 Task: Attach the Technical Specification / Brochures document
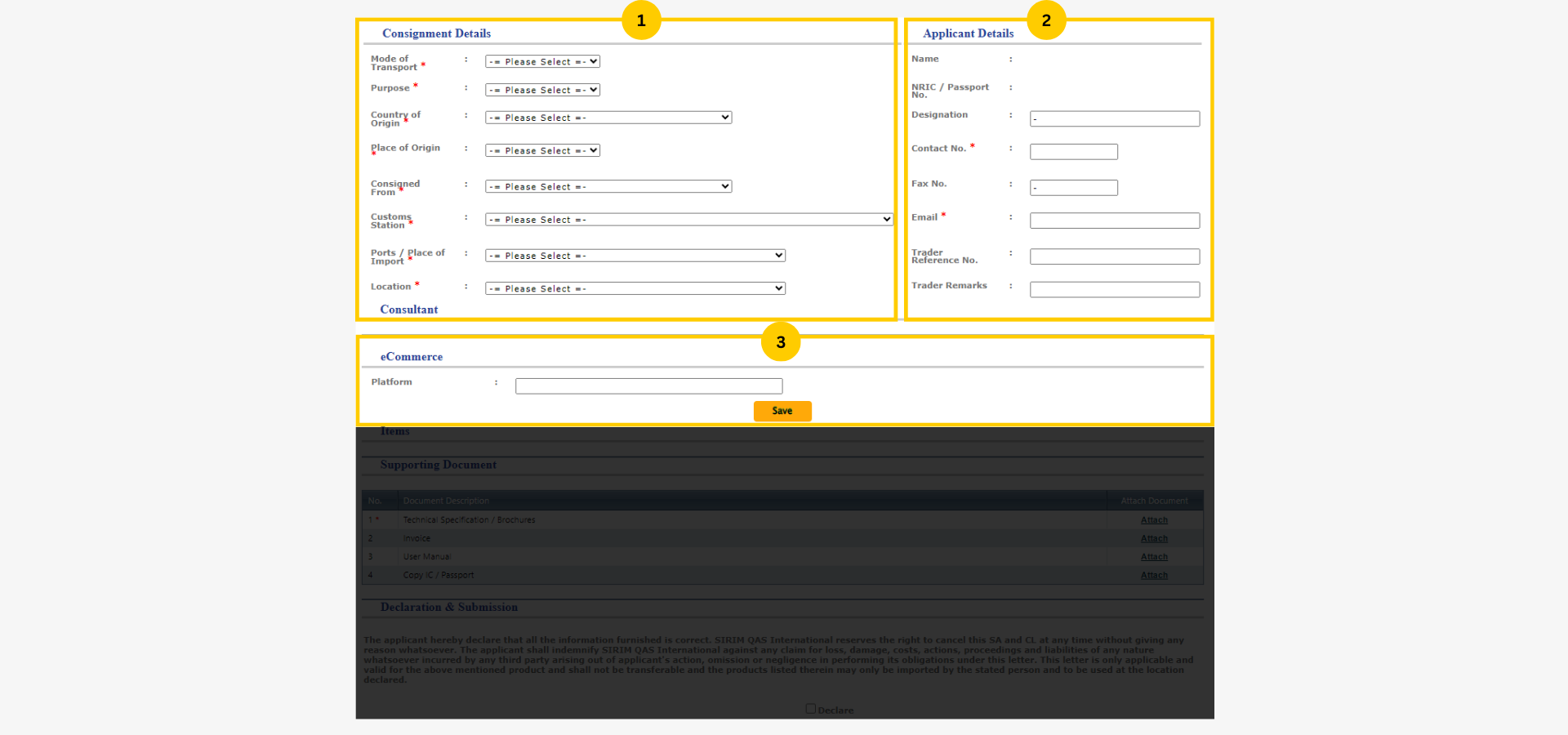1154,519
